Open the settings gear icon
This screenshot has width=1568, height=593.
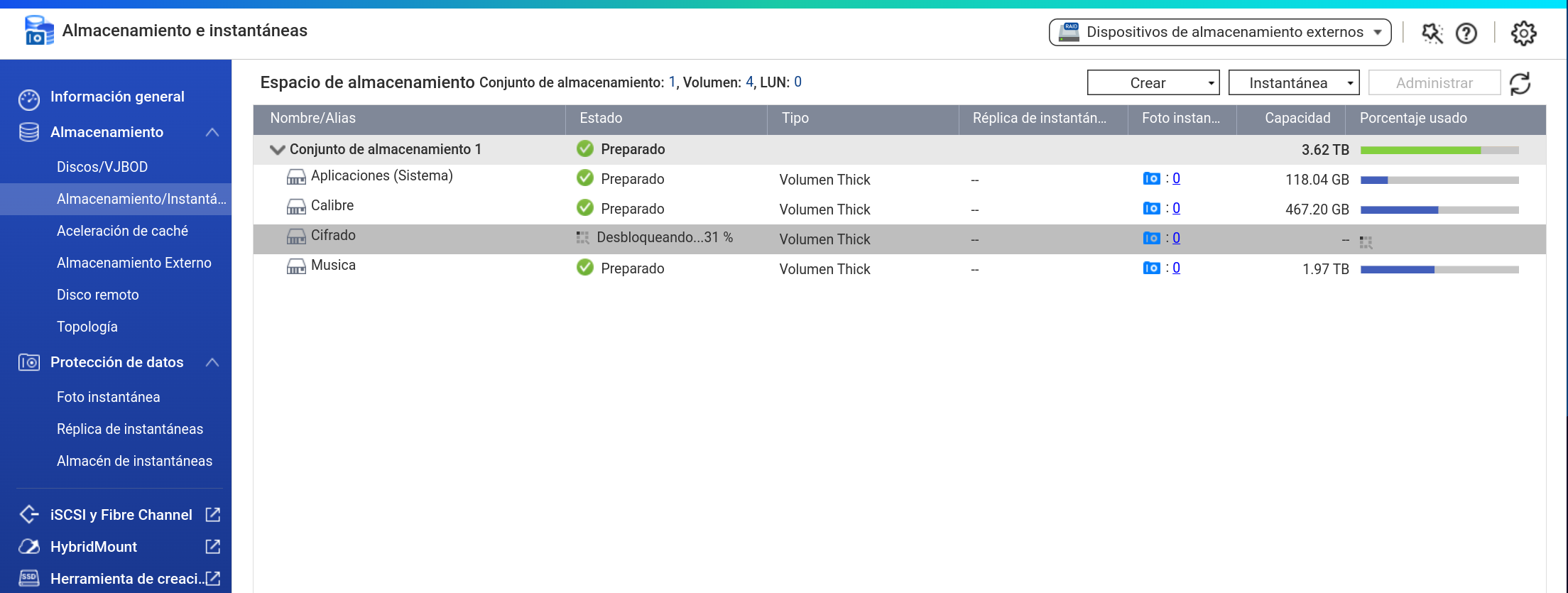click(x=1523, y=33)
